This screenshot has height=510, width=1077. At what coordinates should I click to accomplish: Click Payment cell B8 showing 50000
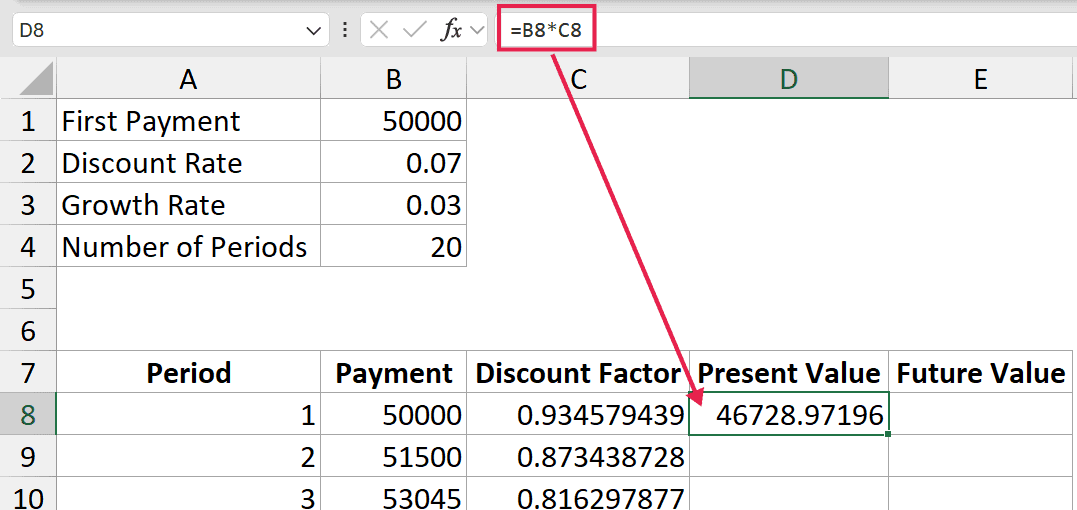click(x=393, y=415)
